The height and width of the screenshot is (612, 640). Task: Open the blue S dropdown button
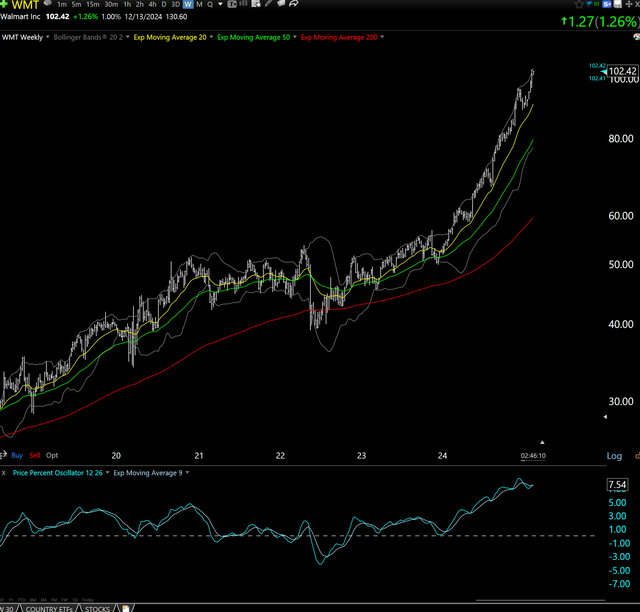(x=607, y=4)
